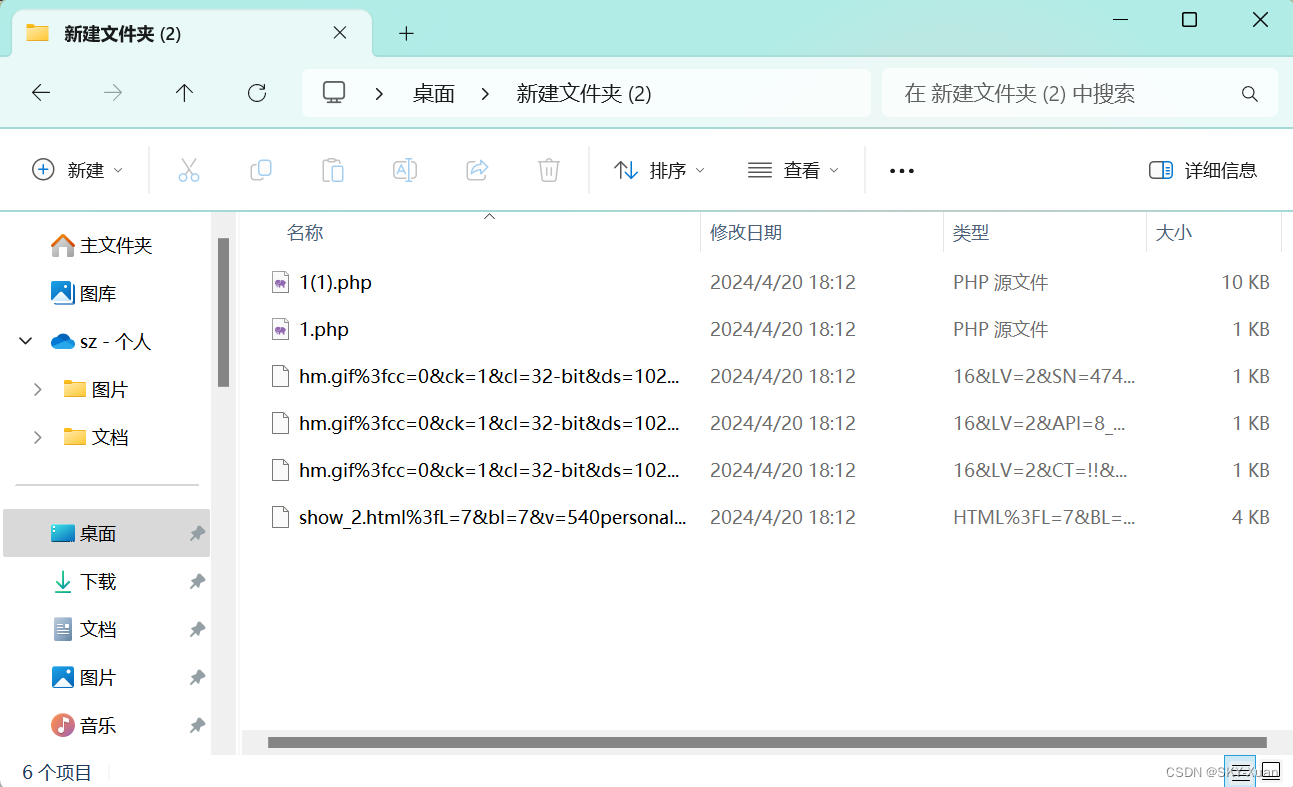
Task: Navigate up one level with the up arrow
Action: click(184, 92)
